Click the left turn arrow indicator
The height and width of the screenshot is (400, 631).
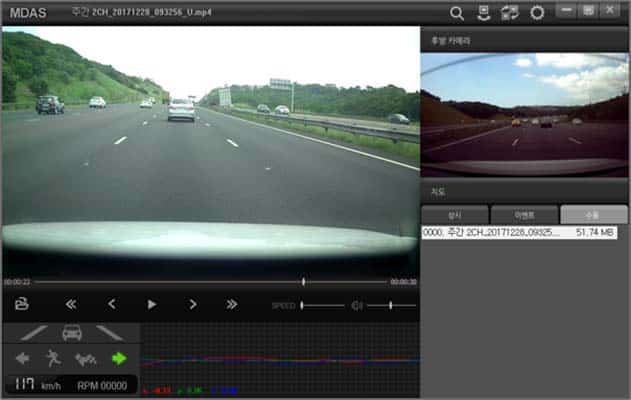point(23,358)
